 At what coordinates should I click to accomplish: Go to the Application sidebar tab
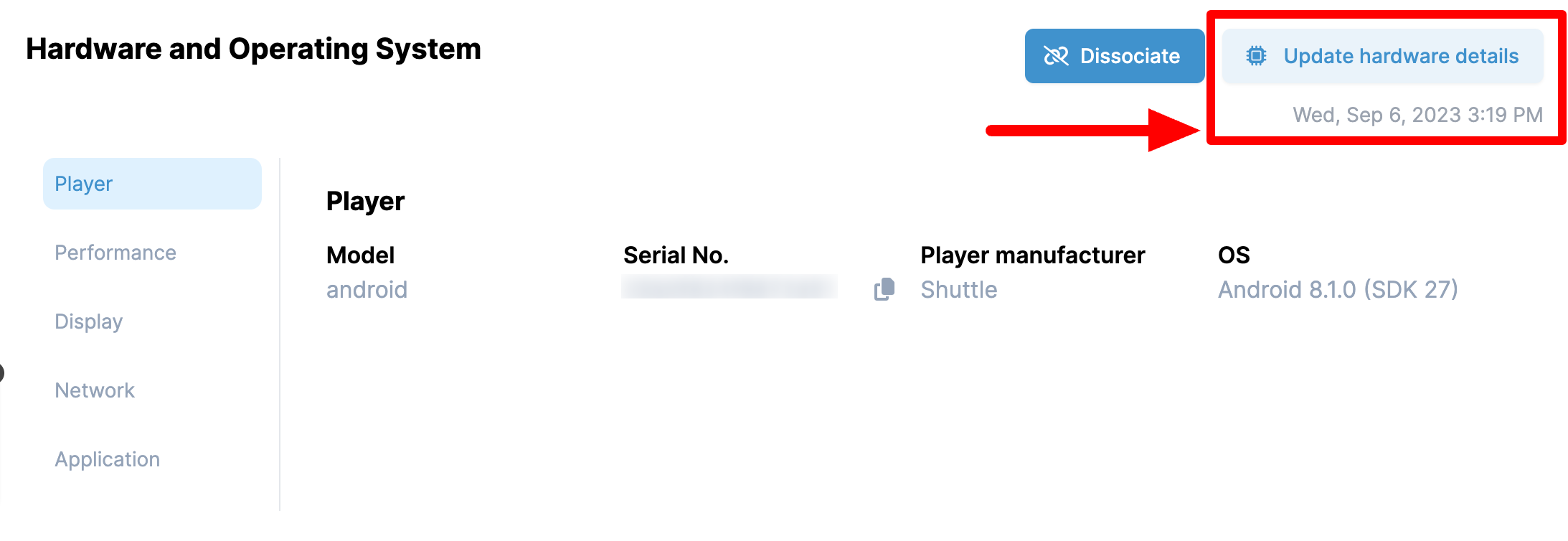(x=108, y=459)
